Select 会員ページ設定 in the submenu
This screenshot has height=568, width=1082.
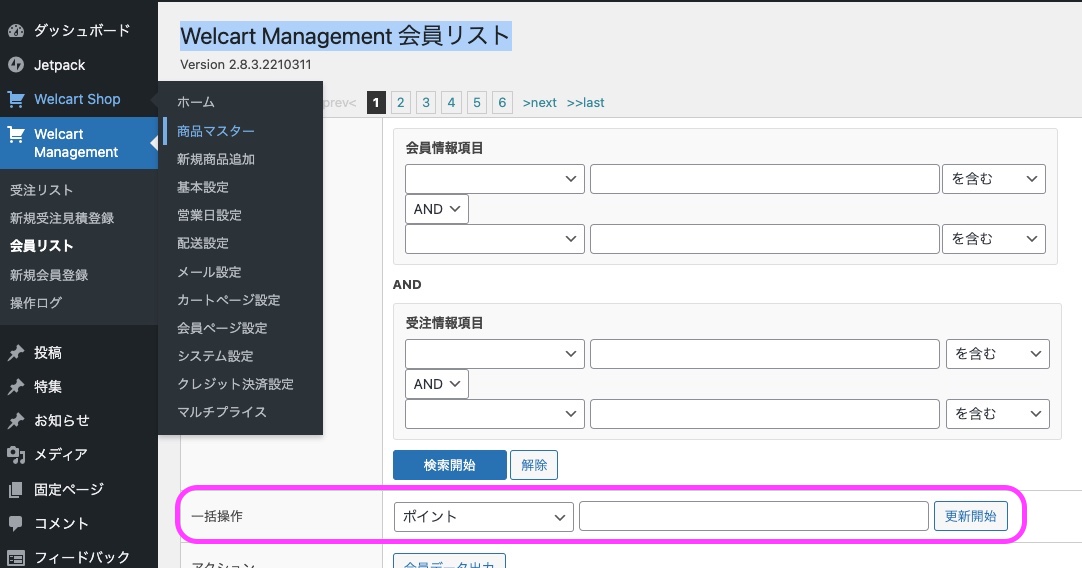(222, 328)
